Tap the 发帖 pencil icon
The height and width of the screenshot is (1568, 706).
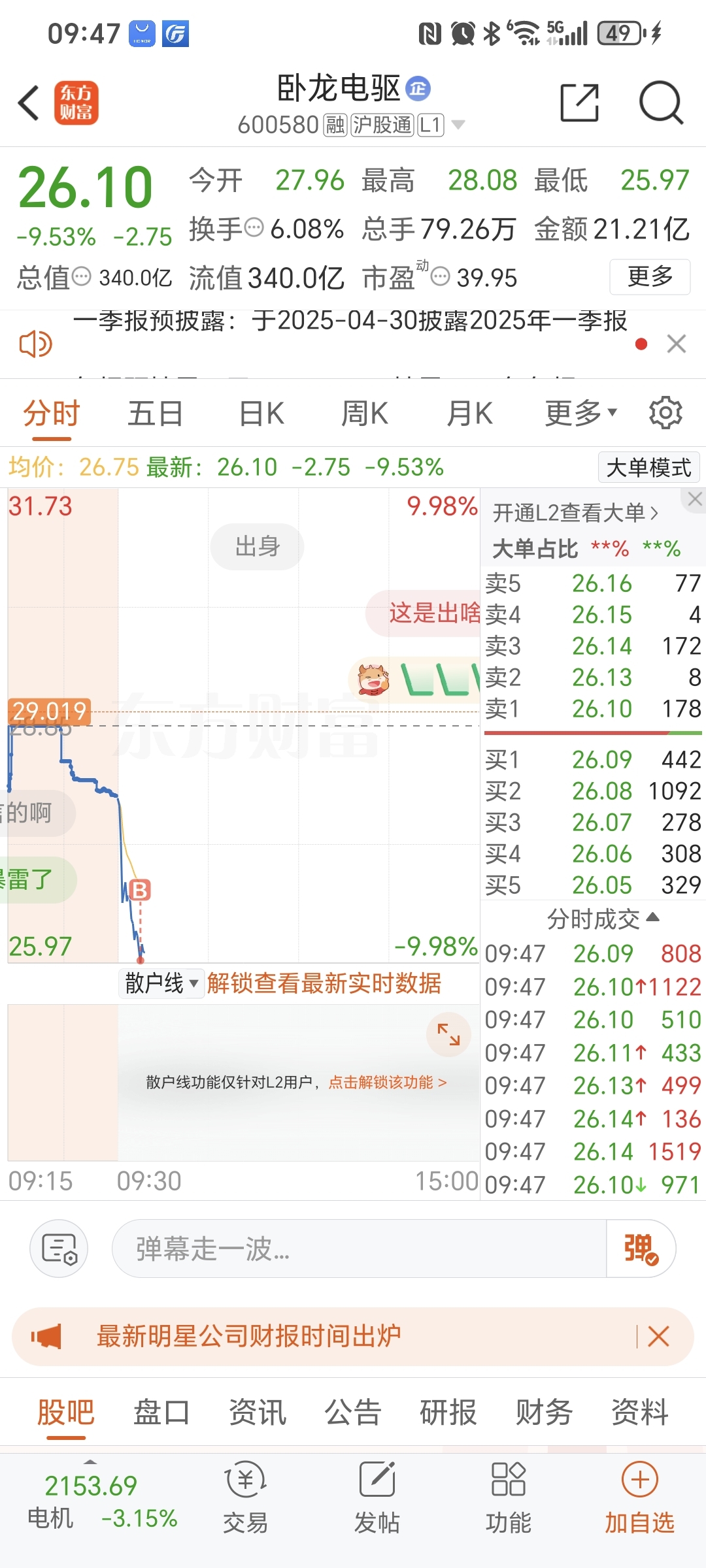click(x=377, y=1480)
